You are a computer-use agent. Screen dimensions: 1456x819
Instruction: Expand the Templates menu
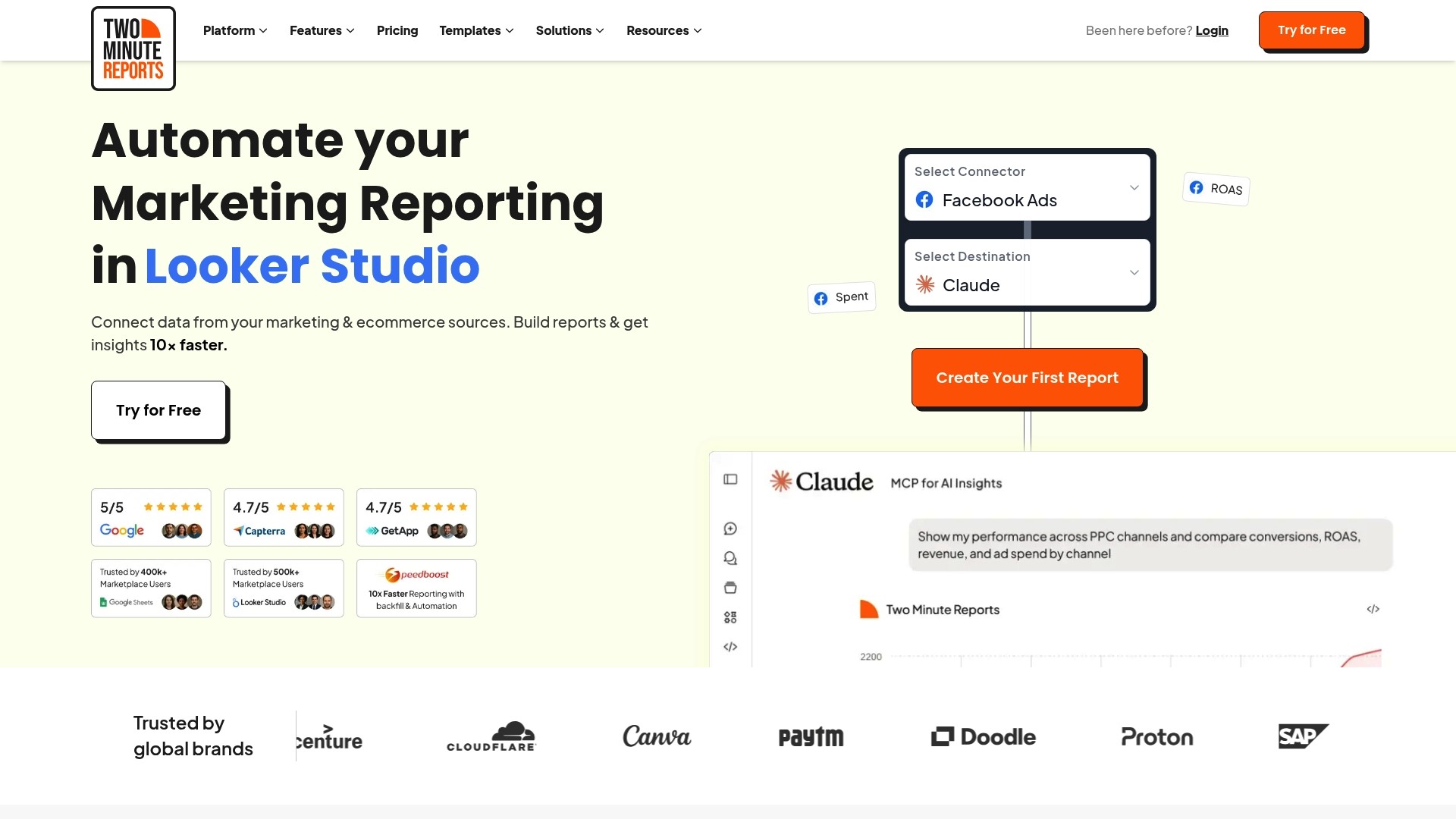[x=476, y=30]
